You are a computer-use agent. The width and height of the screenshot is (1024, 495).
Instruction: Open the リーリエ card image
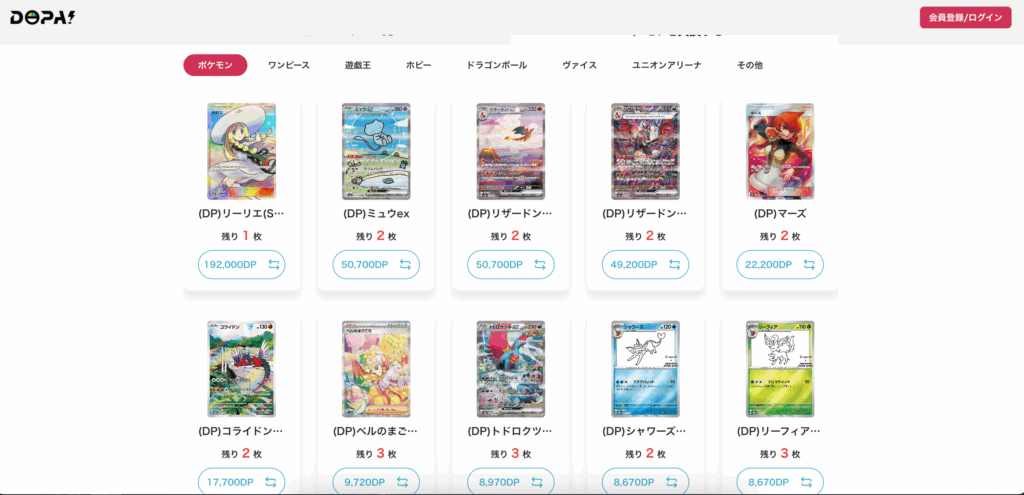[x=242, y=151]
